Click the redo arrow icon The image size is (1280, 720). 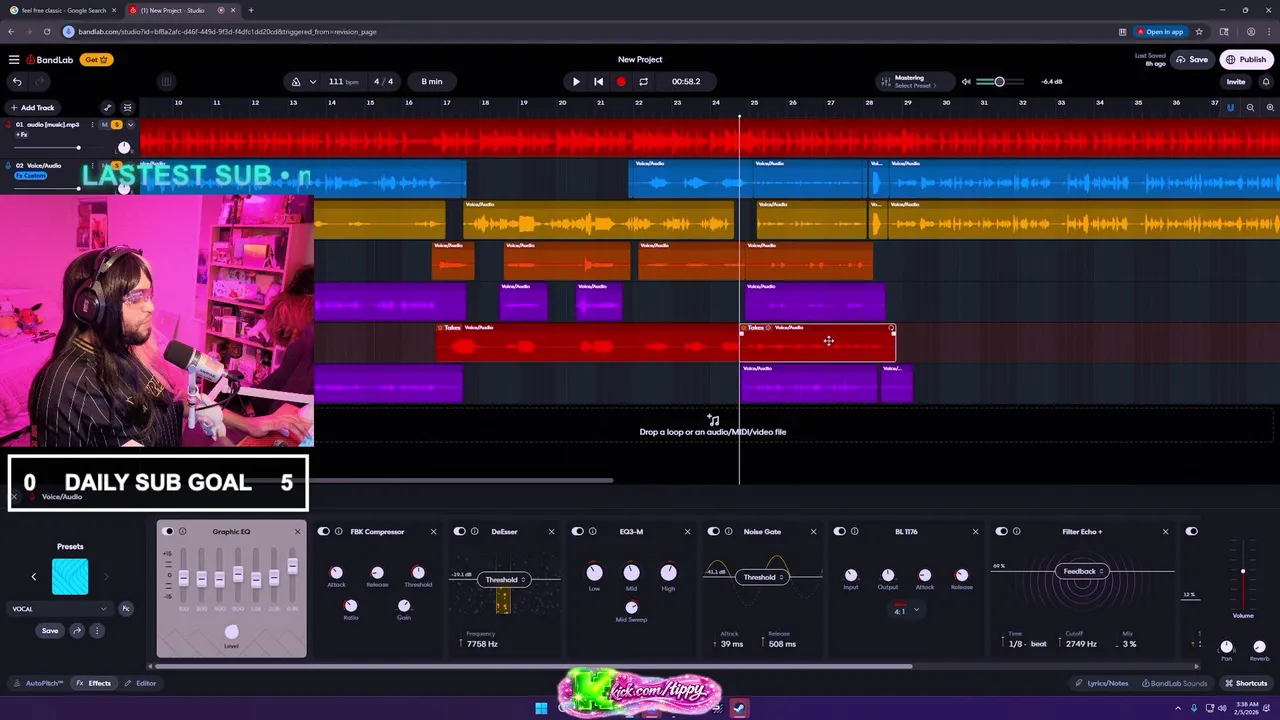pos(40,82)
